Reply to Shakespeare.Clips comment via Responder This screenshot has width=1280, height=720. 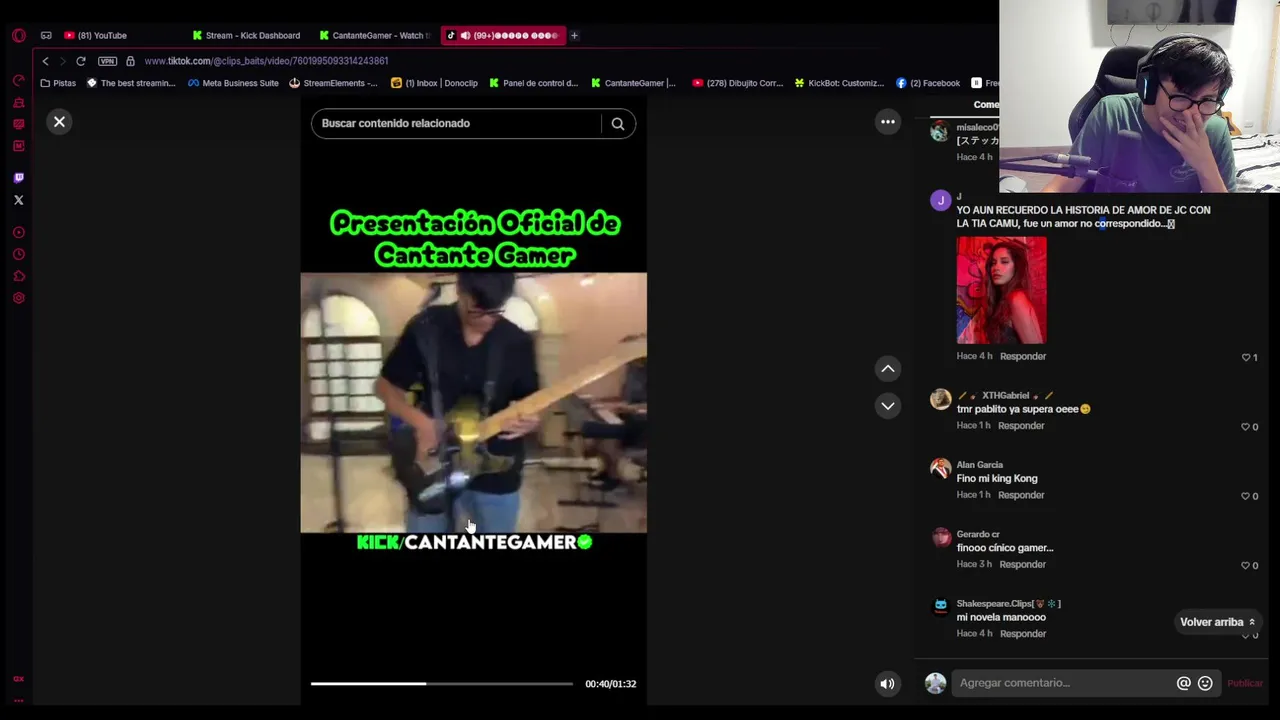tap(1022, 634)
